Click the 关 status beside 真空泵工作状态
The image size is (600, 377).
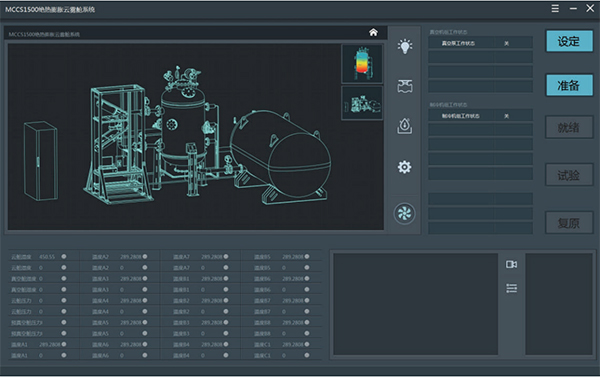(506, 43)
